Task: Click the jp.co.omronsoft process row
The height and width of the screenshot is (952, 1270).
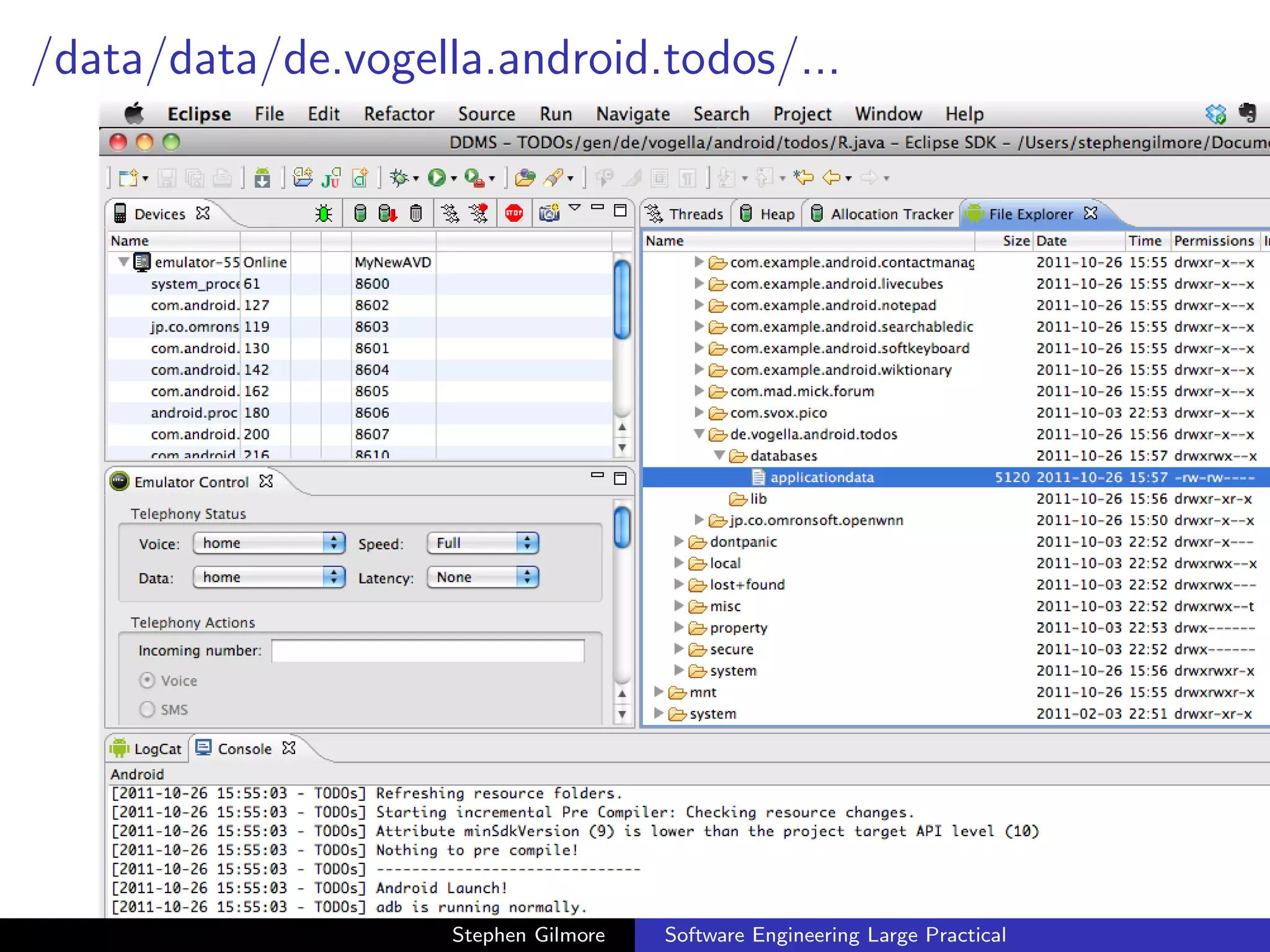Action: (x=360, y=327)
